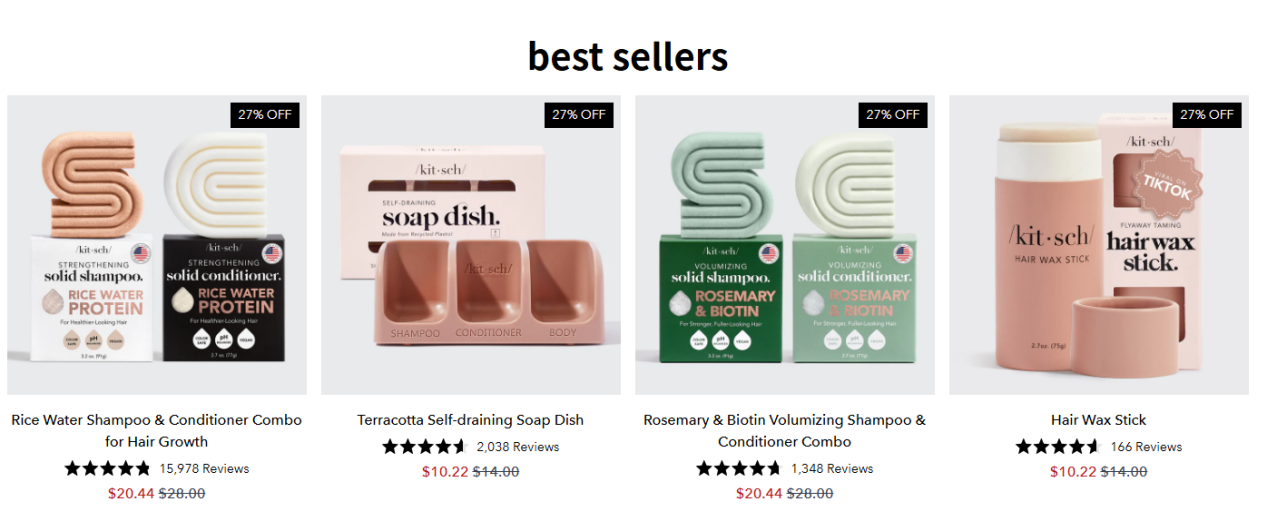Click the star rating for Rice Water Combo
1267x531 pixels.
(108, 468)
